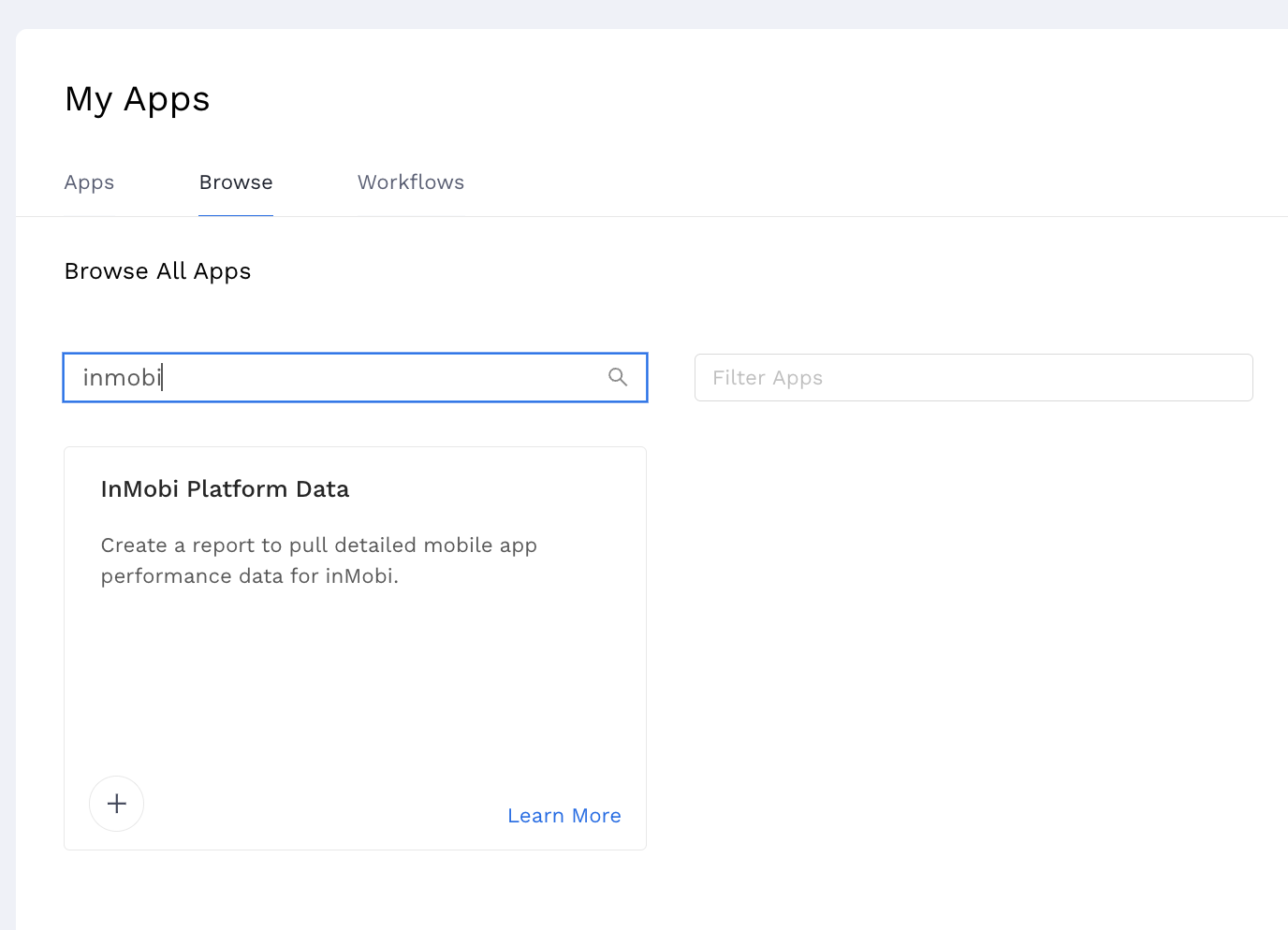Screen dimensions: 1288x930
Task: Click the InMobi Platform Data card title
Action: tap(225, 489)
